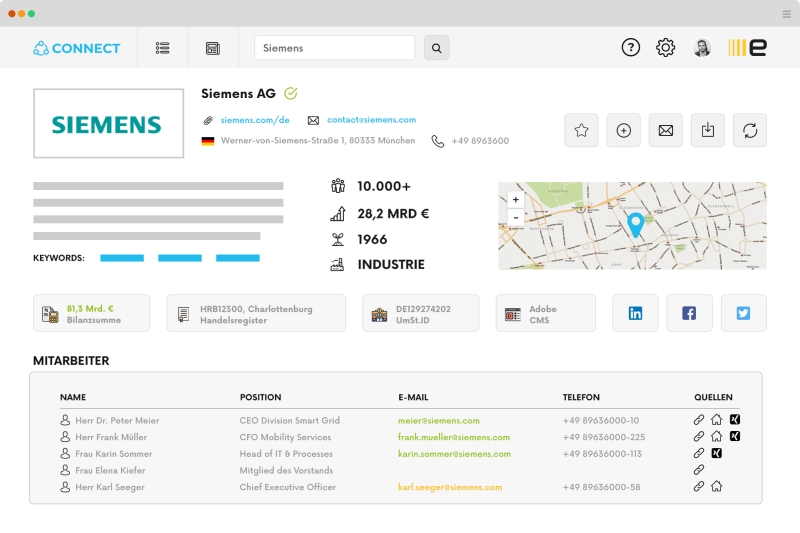Click the meier@siemens.com email address
This screenshot has height=533, width=800.
[438, 421]
